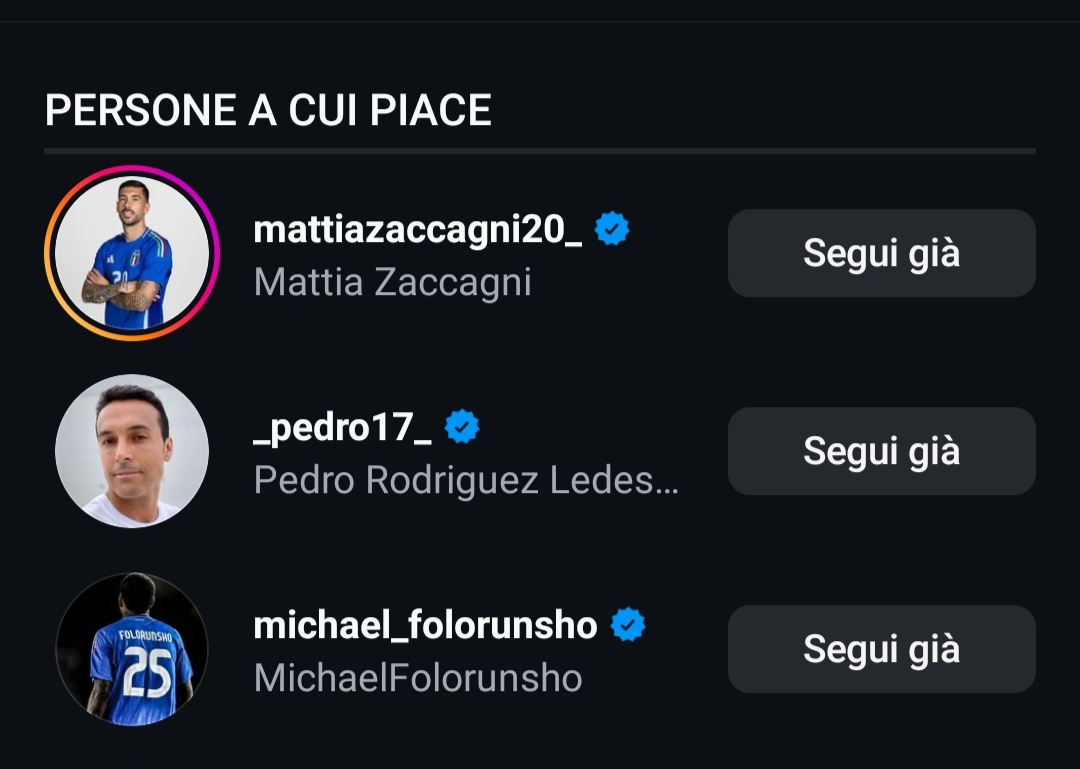Unfollow via 'Segui già' for michael_folorunsho
Image resolution: width=1080 pixels, height=769 pixels.
click(881, 649)
